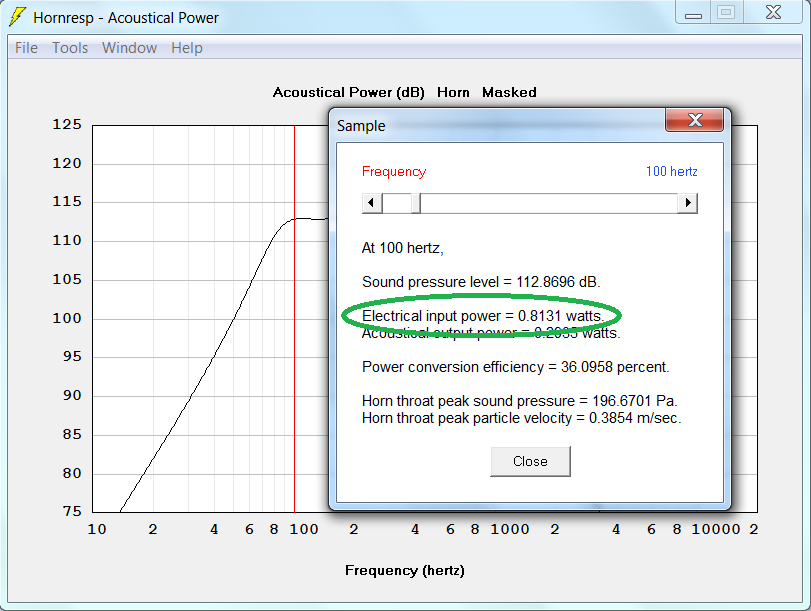Click the Sample dialog title bar
811x611 pixels.
(x=499, y=126)
